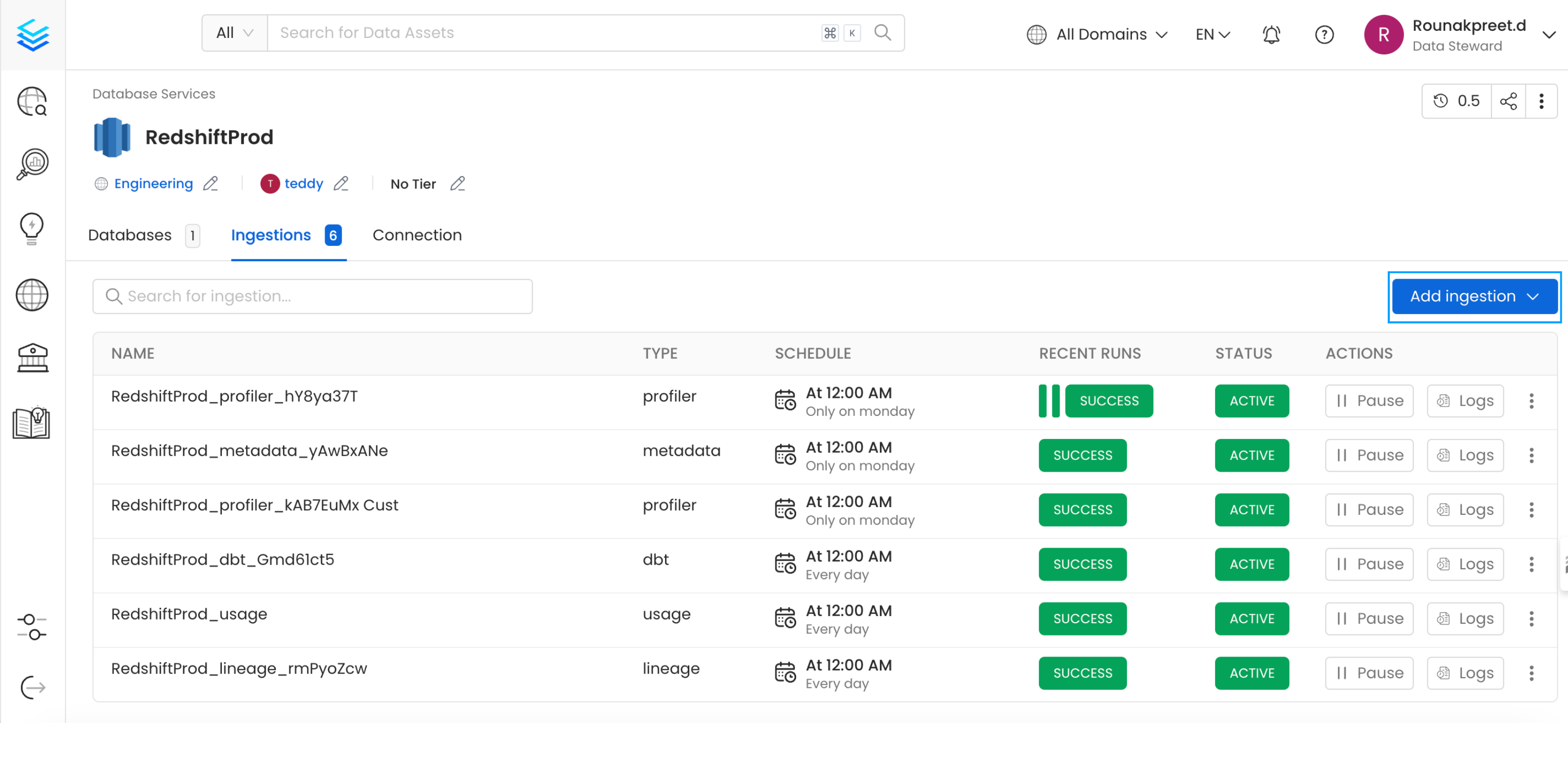Edit the teddy owner with pencil icon
This screenshot has height=770, width=1568.
click(x=341, y=184)
